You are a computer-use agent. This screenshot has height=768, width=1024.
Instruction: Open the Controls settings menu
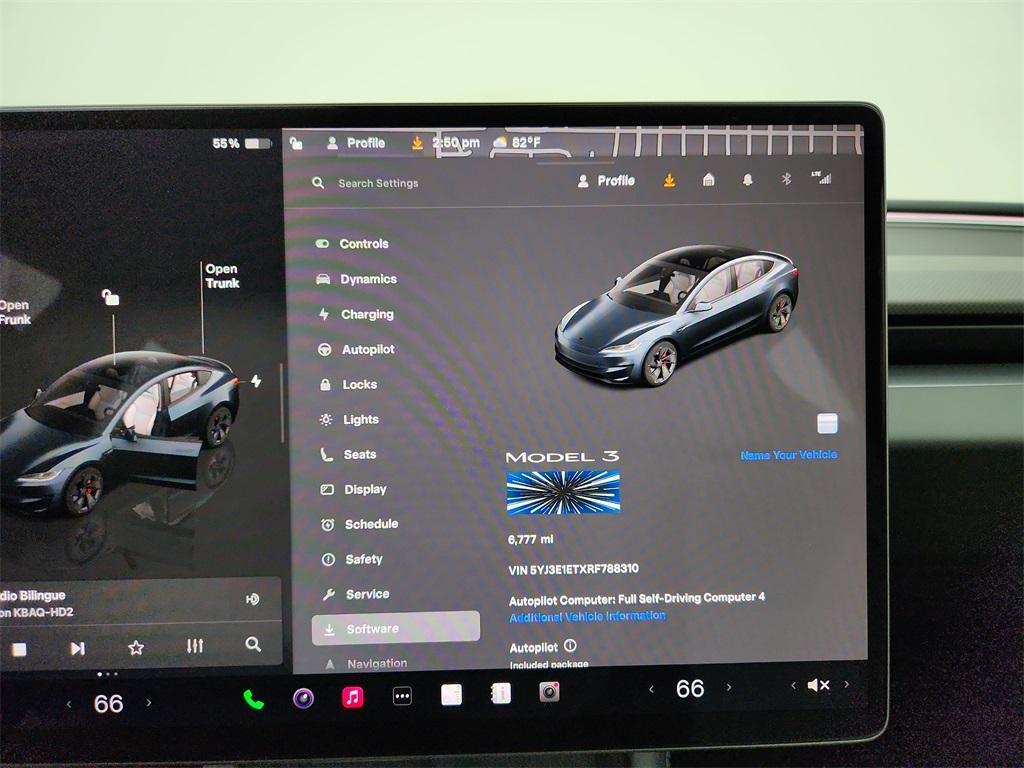(x=353, y=244)
